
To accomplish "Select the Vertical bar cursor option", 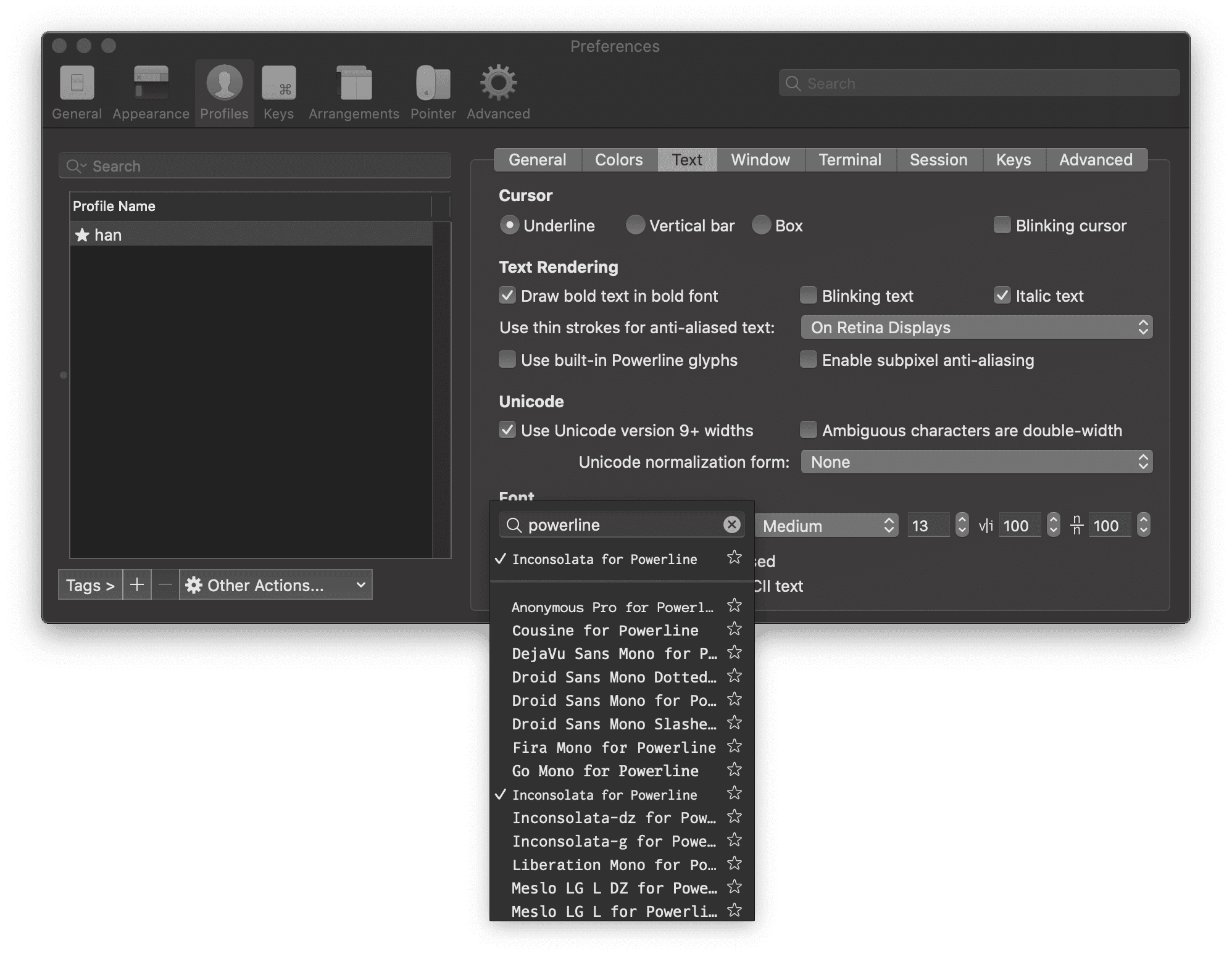I will 635,225.
